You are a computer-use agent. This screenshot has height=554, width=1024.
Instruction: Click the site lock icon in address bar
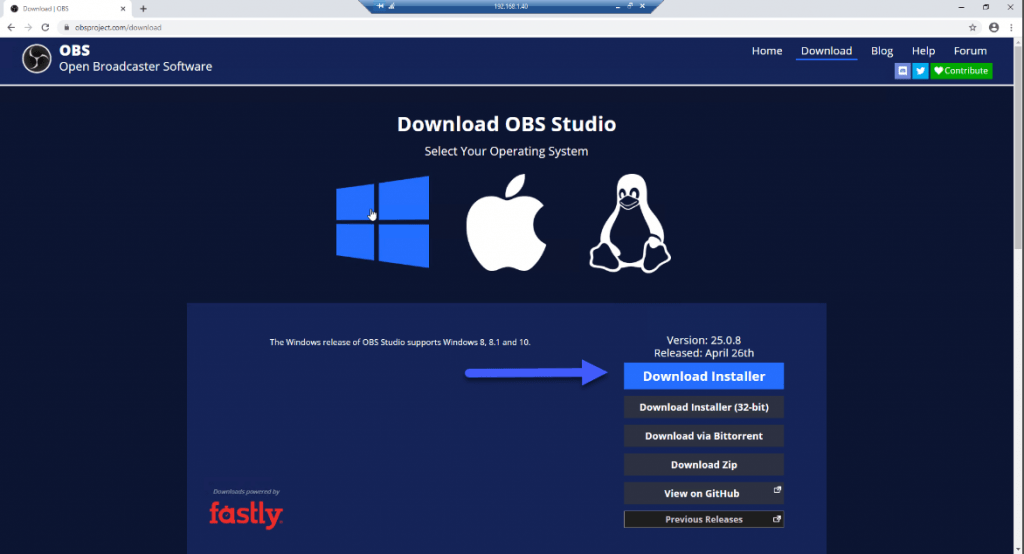[67, 27]
